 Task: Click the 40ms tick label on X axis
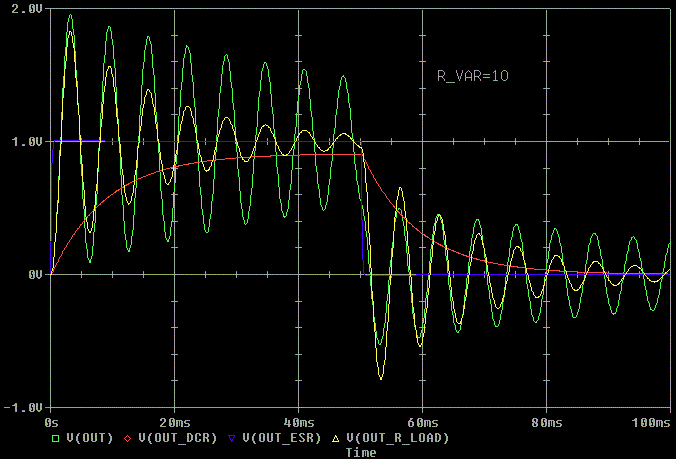(x=298, y=423)
